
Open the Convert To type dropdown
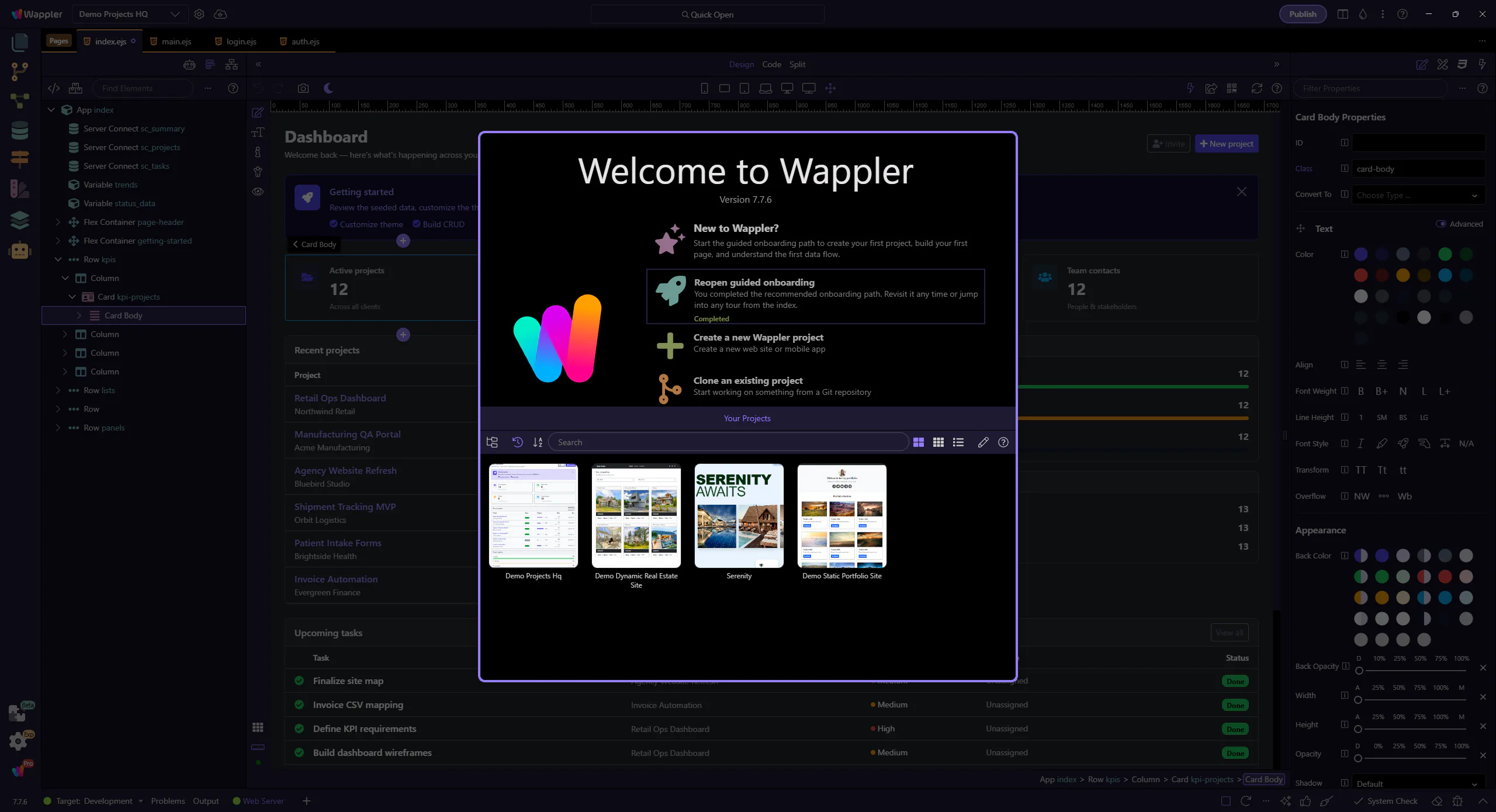(x=1418, y=195)
